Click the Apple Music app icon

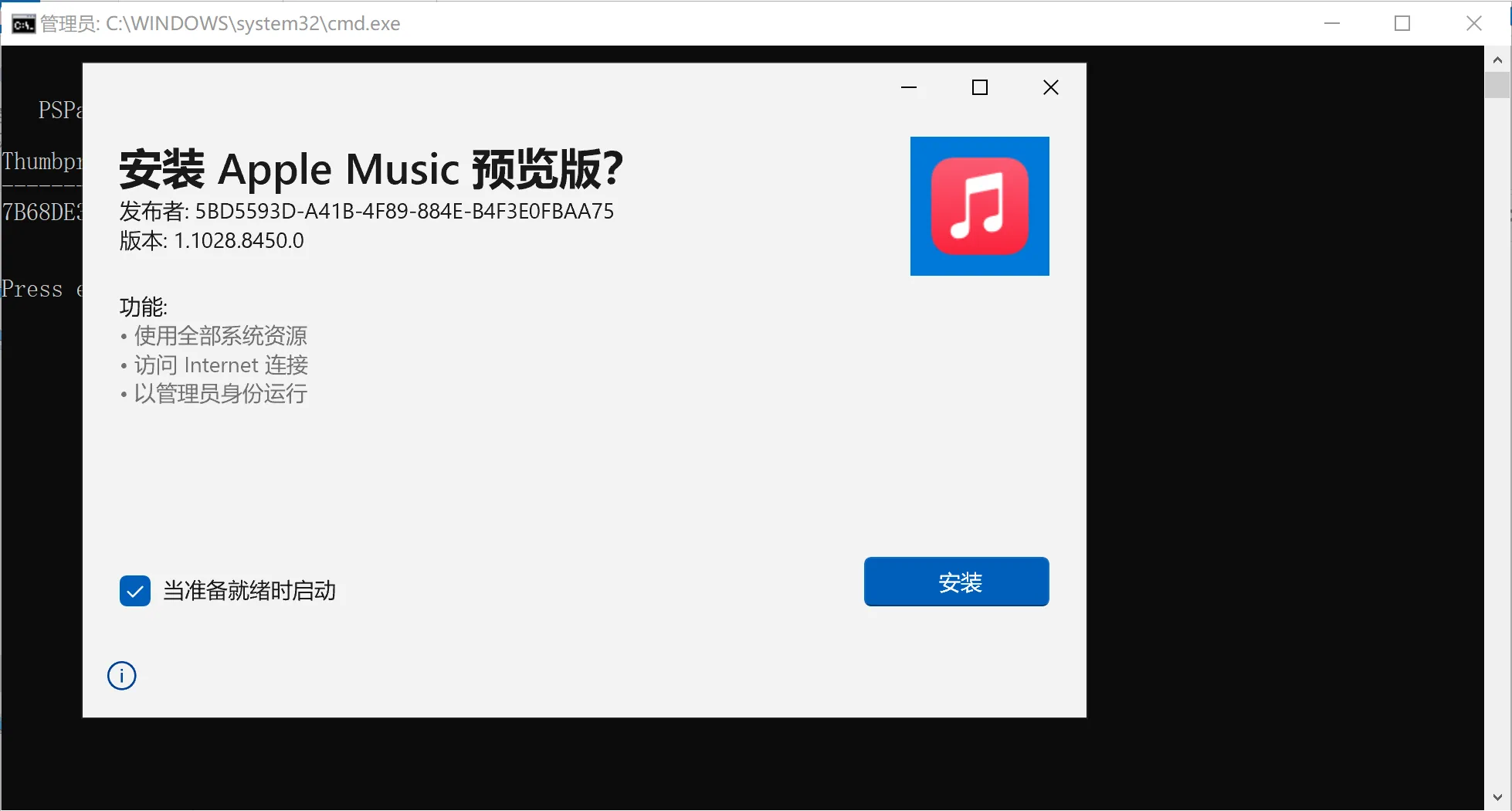coord(979,206)
